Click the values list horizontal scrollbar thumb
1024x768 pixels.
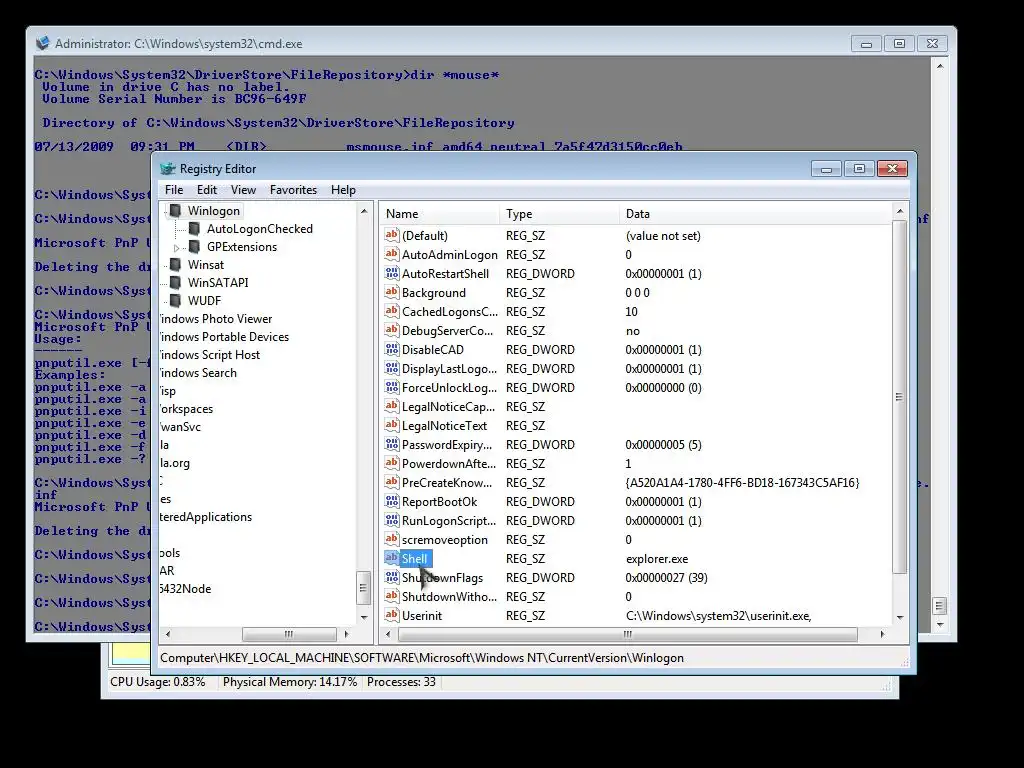628,634
